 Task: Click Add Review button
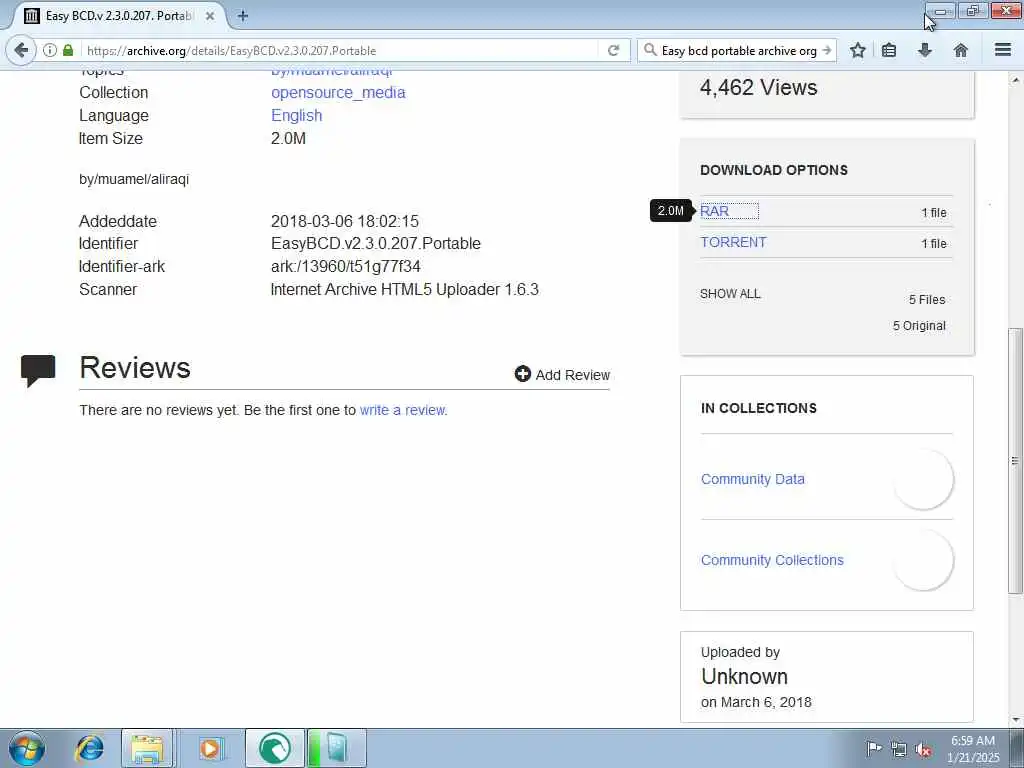[562, 374]
